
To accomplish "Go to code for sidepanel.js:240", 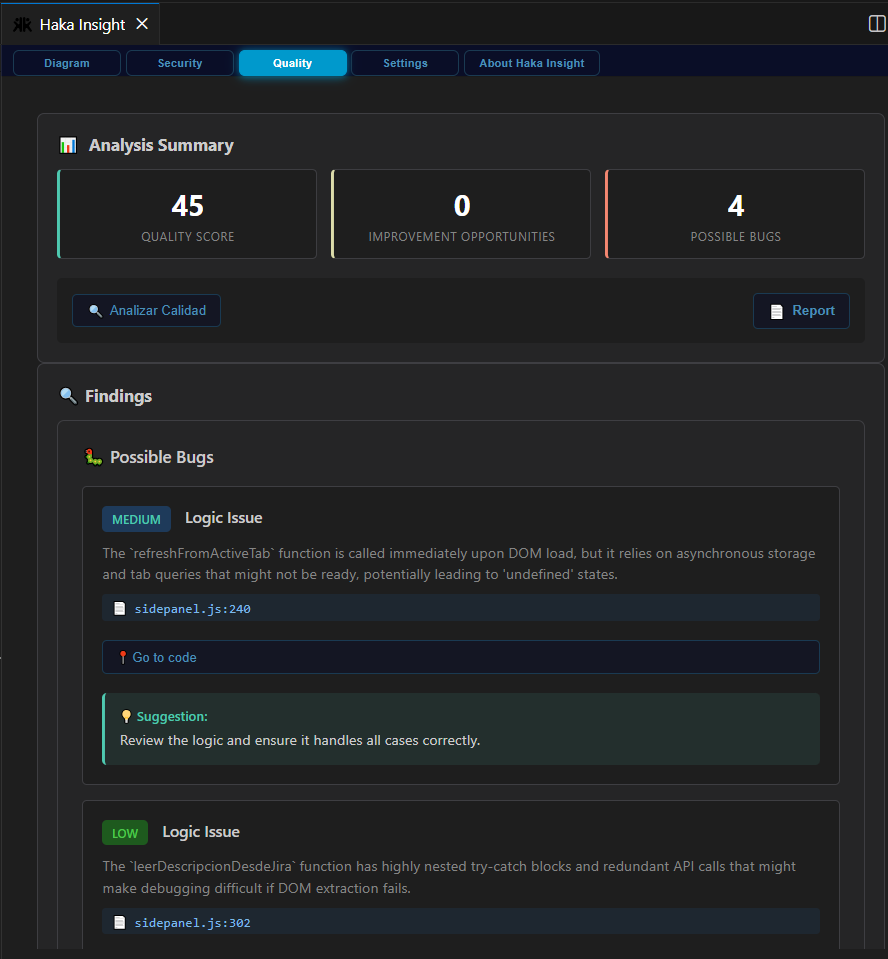I will 461,657.
